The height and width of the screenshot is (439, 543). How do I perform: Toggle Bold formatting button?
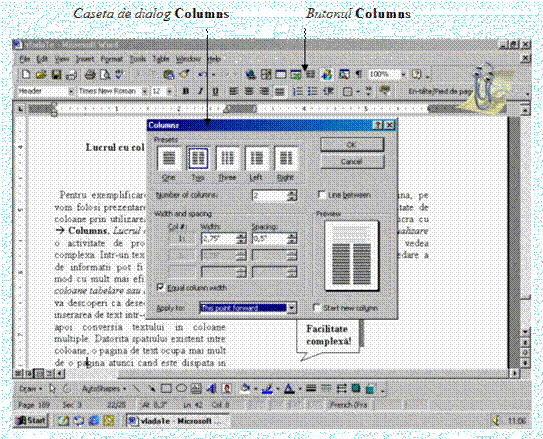tap(186, 91)
